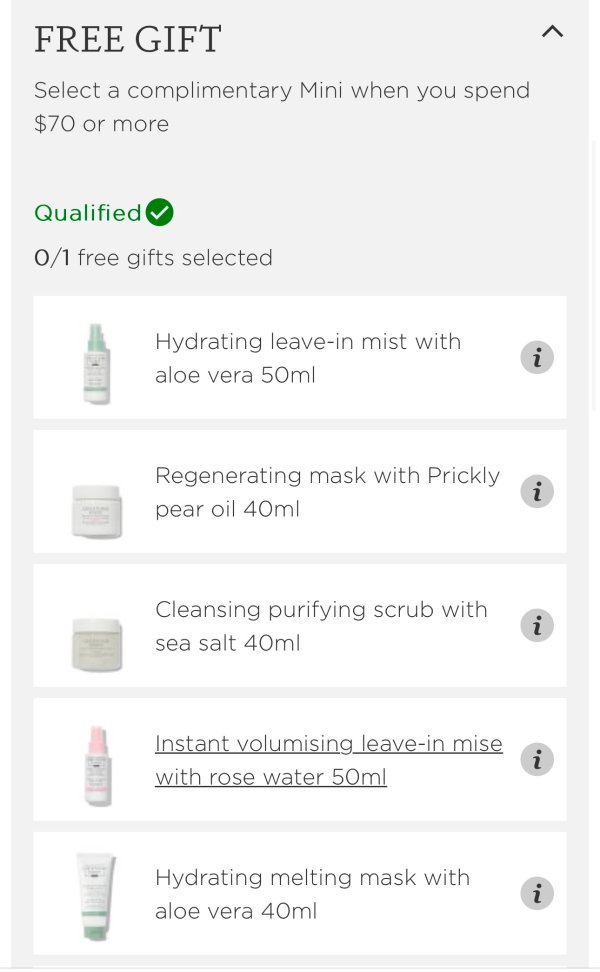600x972 pixels.
Task: Click the green Qualified checkmark icon
Action: click(x=160, y=213)
